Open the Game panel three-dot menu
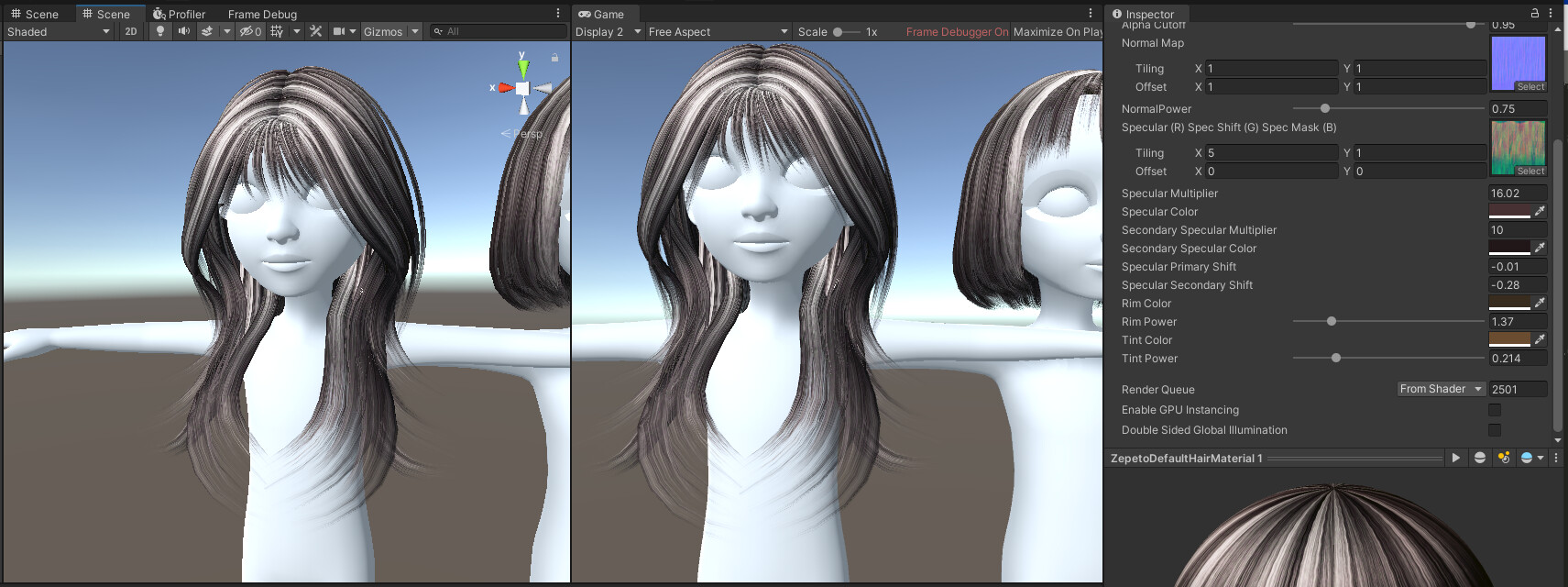 1091,14
